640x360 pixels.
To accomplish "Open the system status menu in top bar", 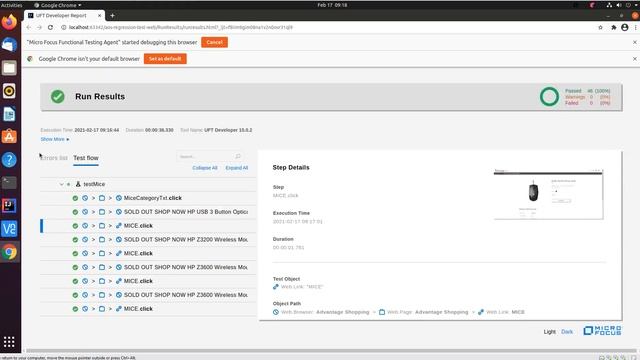I will [x=623, y=5].
